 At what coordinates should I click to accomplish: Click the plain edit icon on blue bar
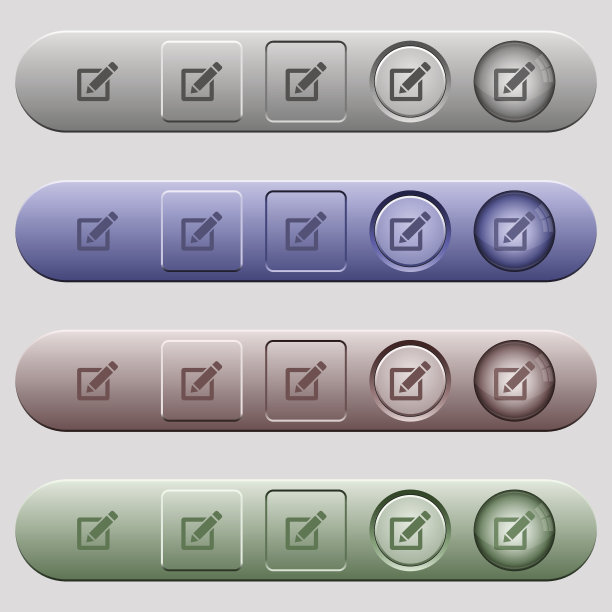[x=97, y=231]
